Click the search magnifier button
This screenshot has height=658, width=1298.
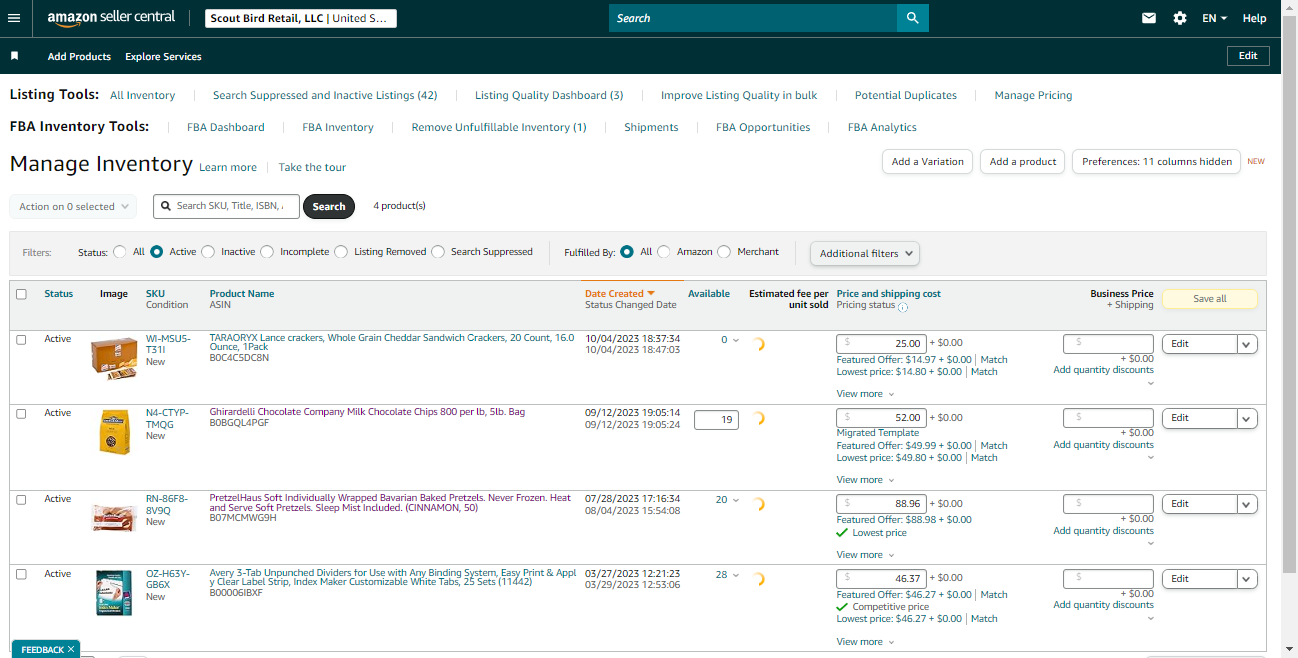(912, 18)
